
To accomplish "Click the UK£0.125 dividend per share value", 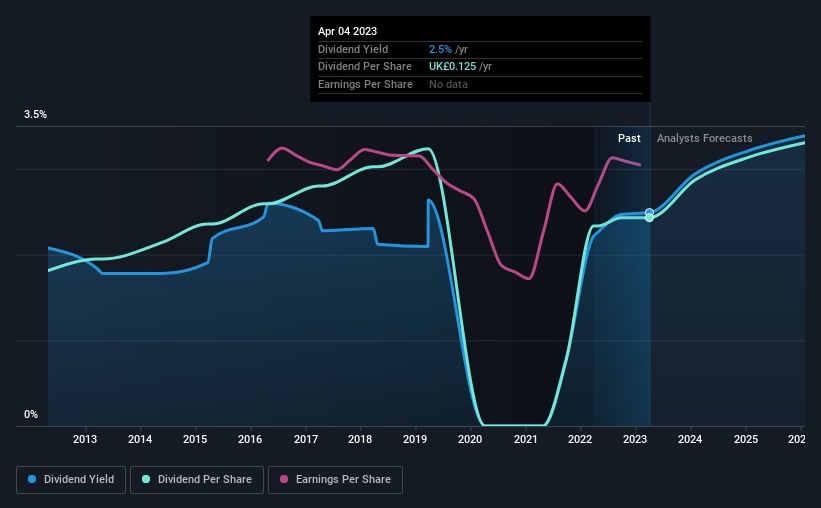I will (452, 67).
